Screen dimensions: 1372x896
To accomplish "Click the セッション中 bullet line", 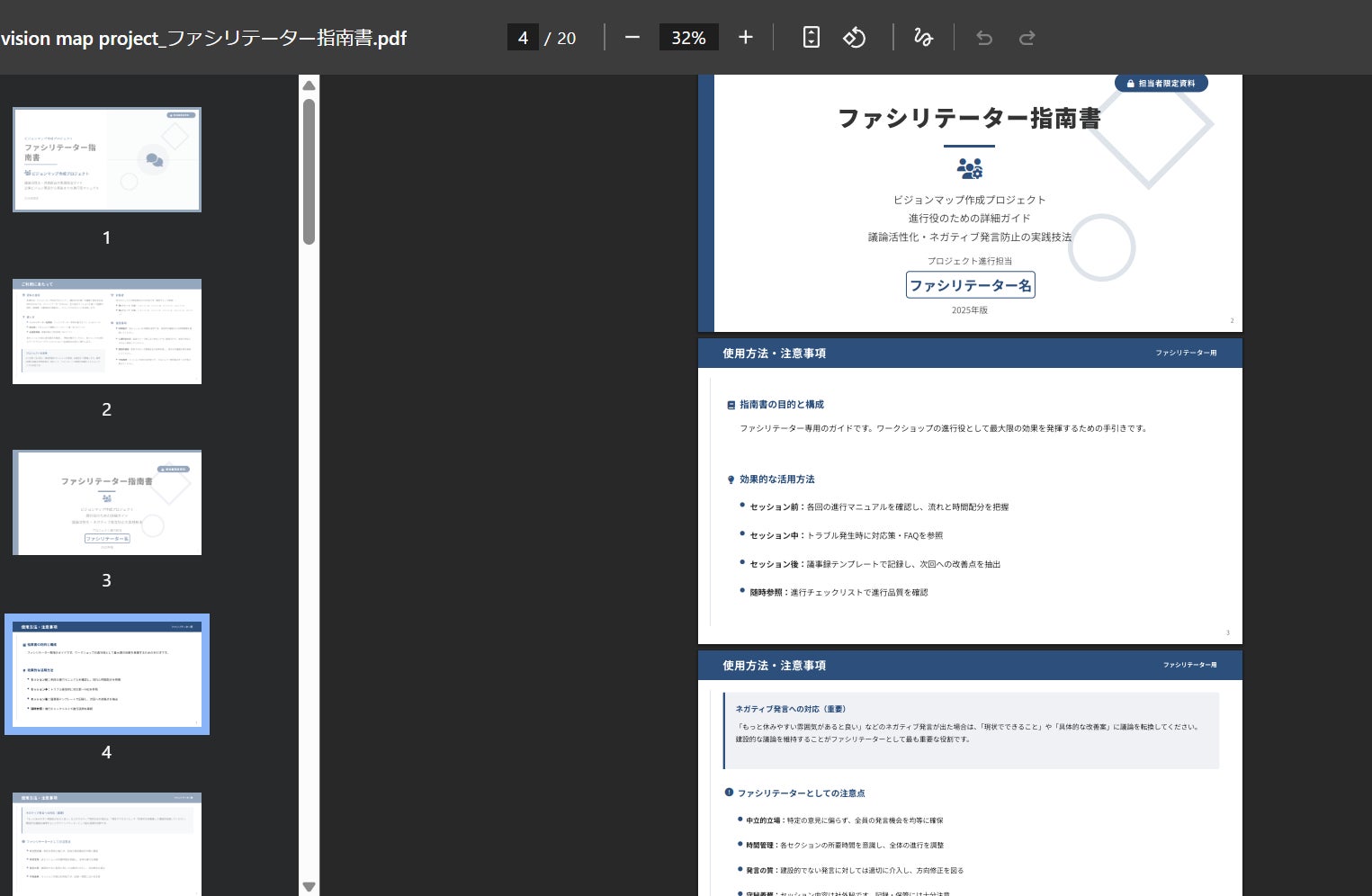I will tap(846, 535).
